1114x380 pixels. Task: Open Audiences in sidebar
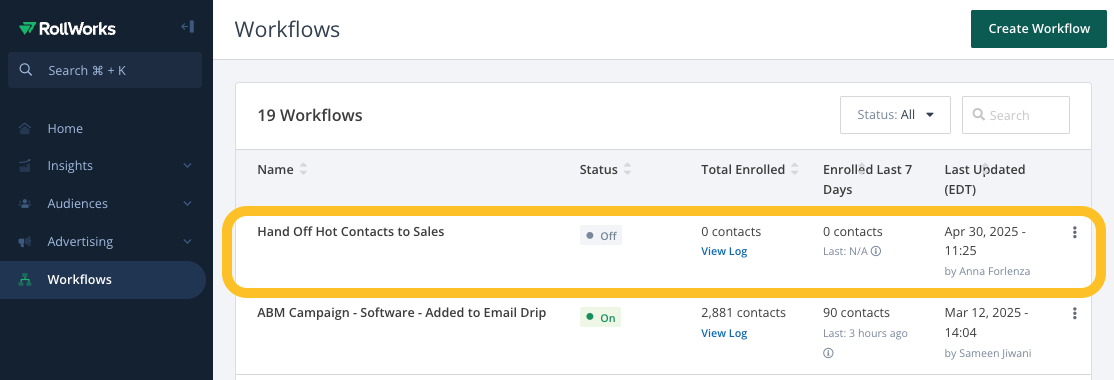pyautogui.click(x=77, y=203)
